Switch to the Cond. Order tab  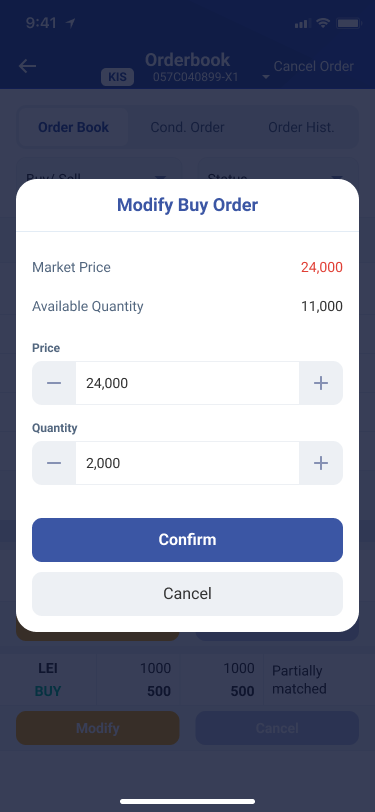click(188, 127)
